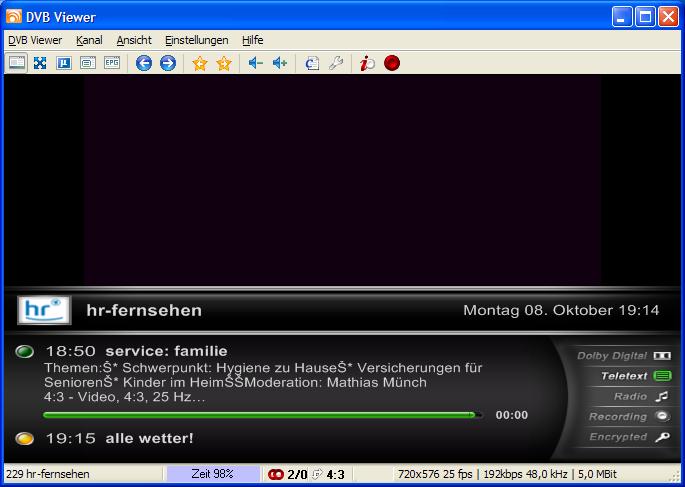Viewport: 685px width, 487px height.
Task: Click the blue µ toolbar icon
Action: (x=64, y=63)
